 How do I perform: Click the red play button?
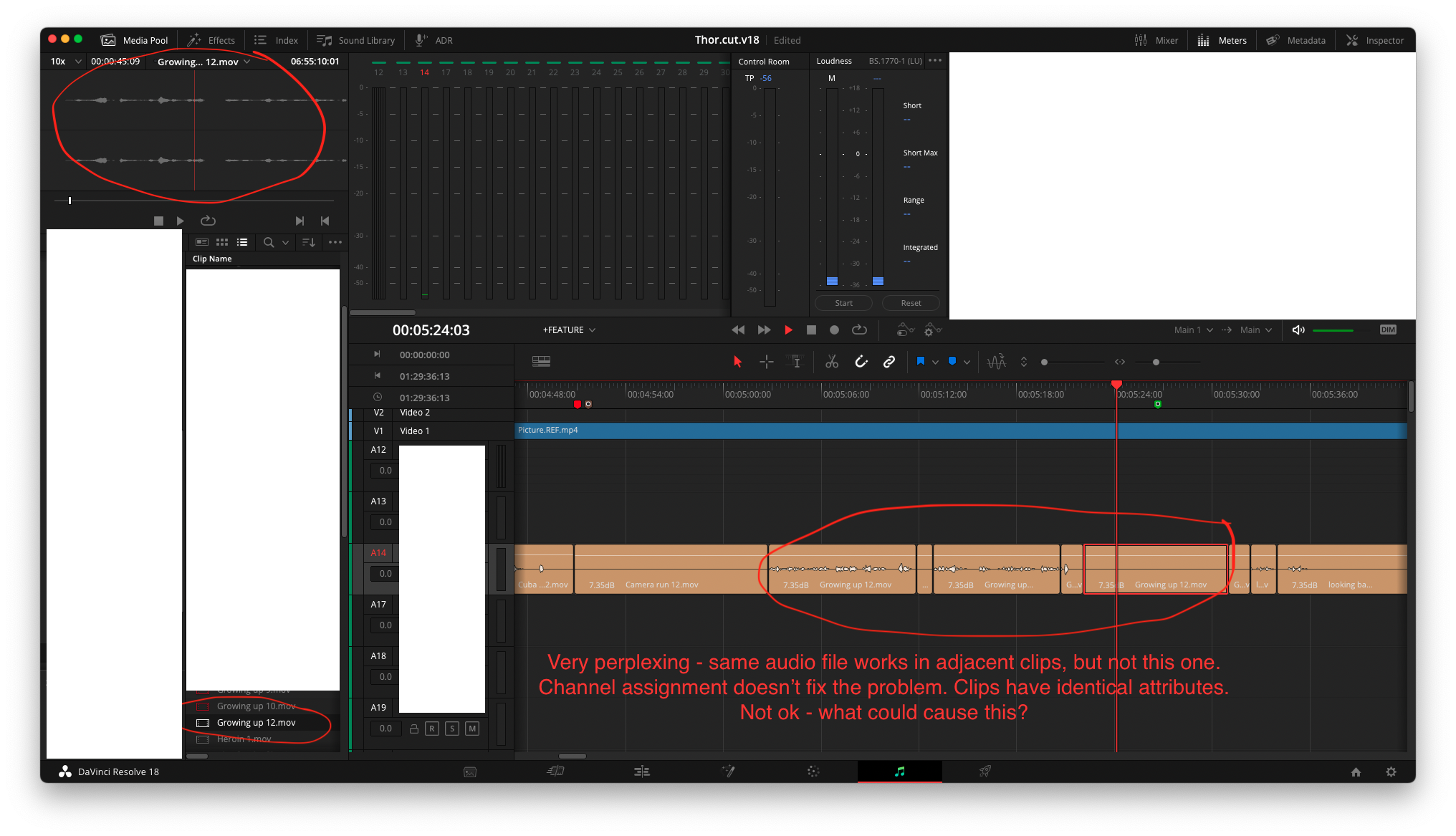(788, 330)
